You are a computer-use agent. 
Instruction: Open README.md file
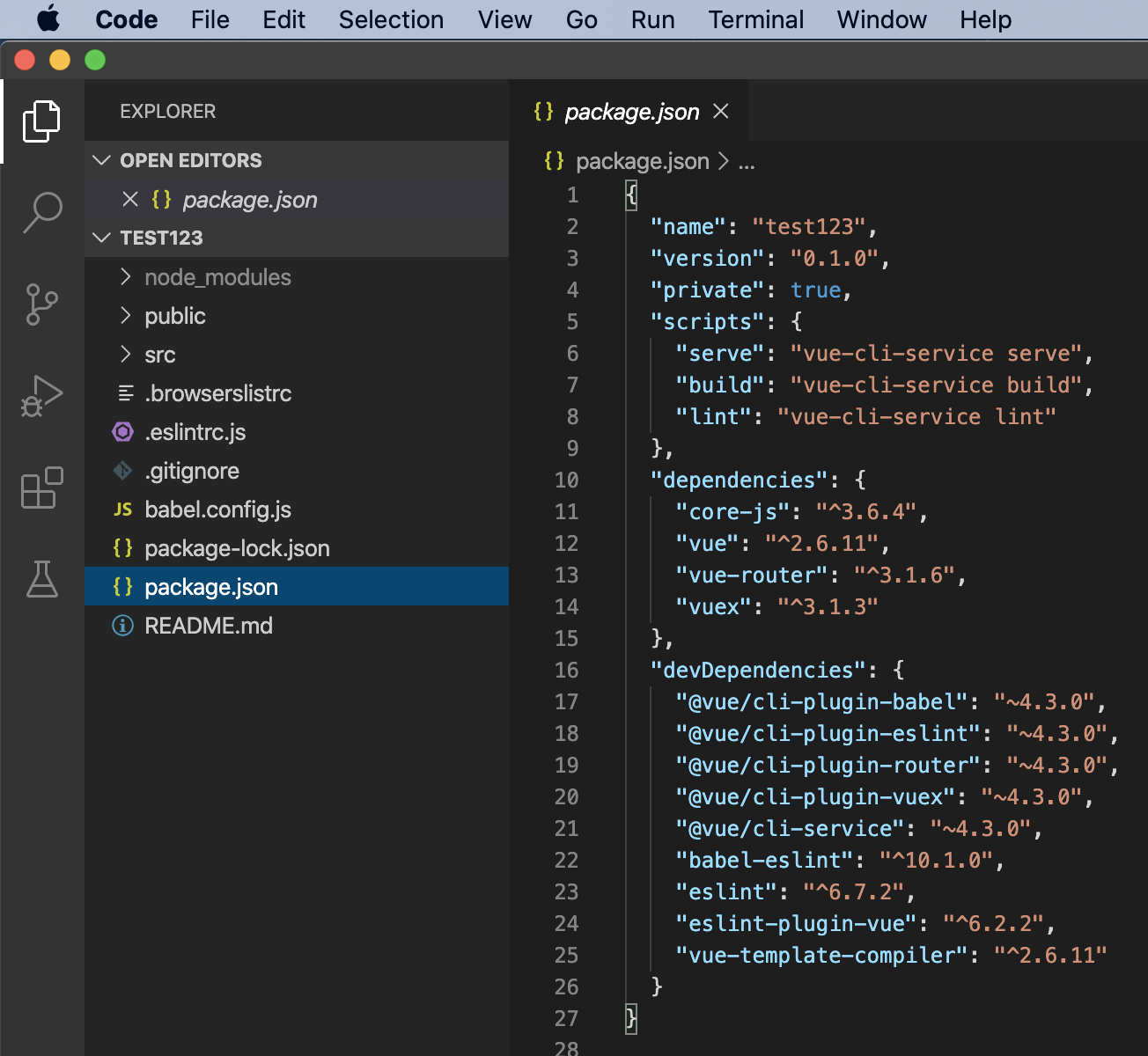209,626
